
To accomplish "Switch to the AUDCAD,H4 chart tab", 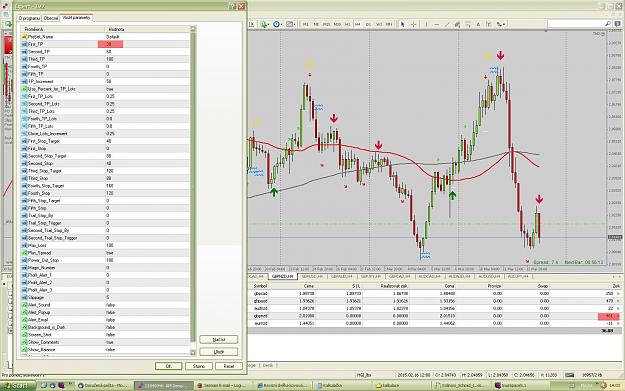I will [x=429, y=276].
